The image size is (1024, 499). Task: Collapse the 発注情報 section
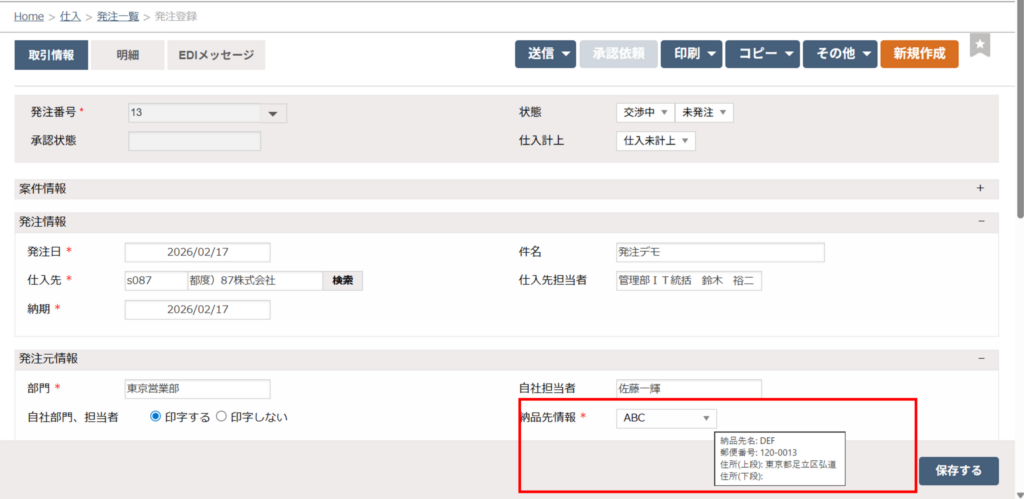[x=981, y=221]
